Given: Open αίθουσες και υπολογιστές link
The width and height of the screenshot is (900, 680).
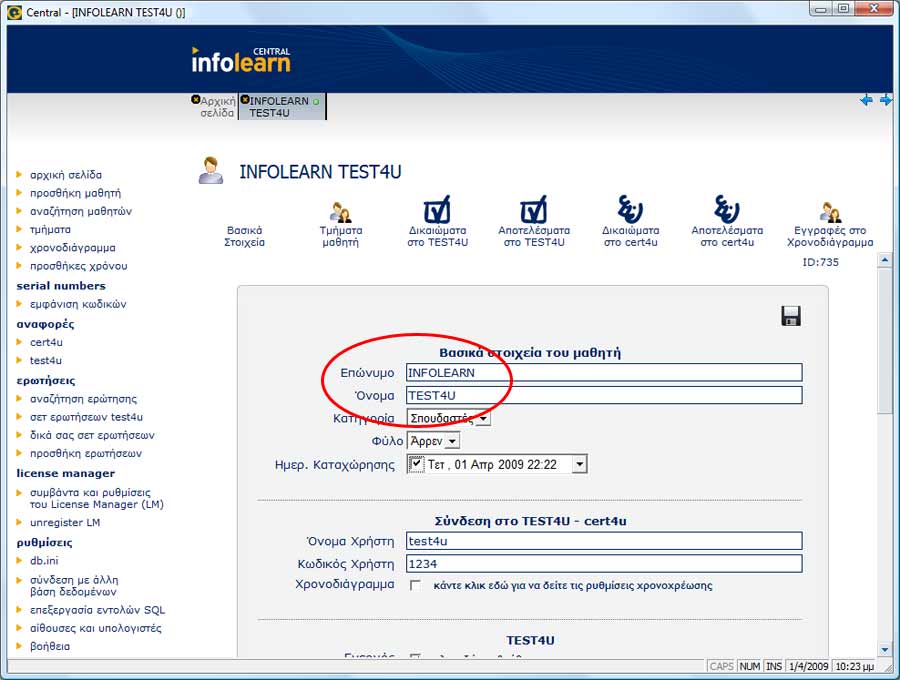Looking at the screenshot, I should (96, 628).
